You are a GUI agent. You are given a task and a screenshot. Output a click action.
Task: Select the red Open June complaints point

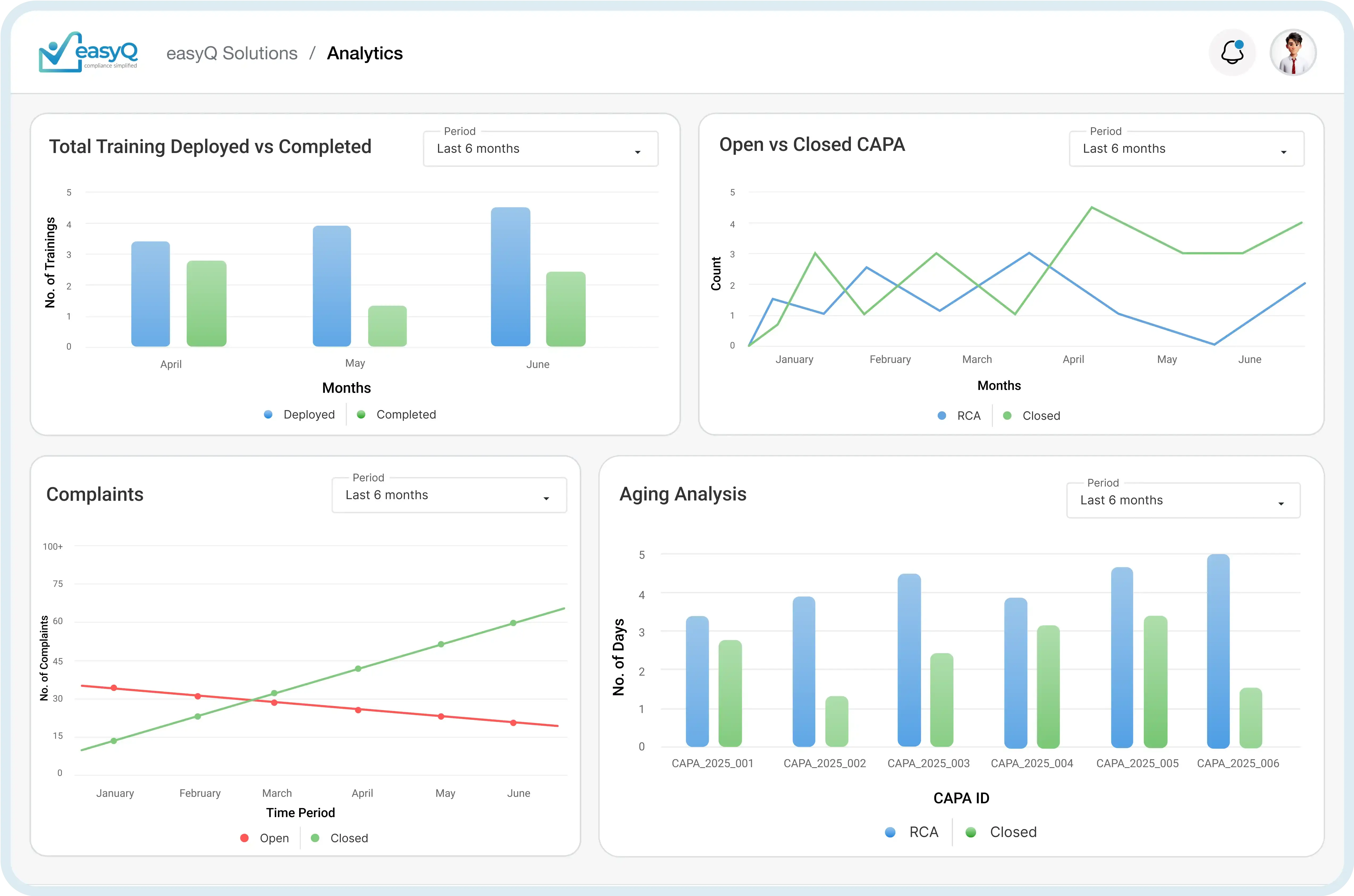tap(513, 723)
